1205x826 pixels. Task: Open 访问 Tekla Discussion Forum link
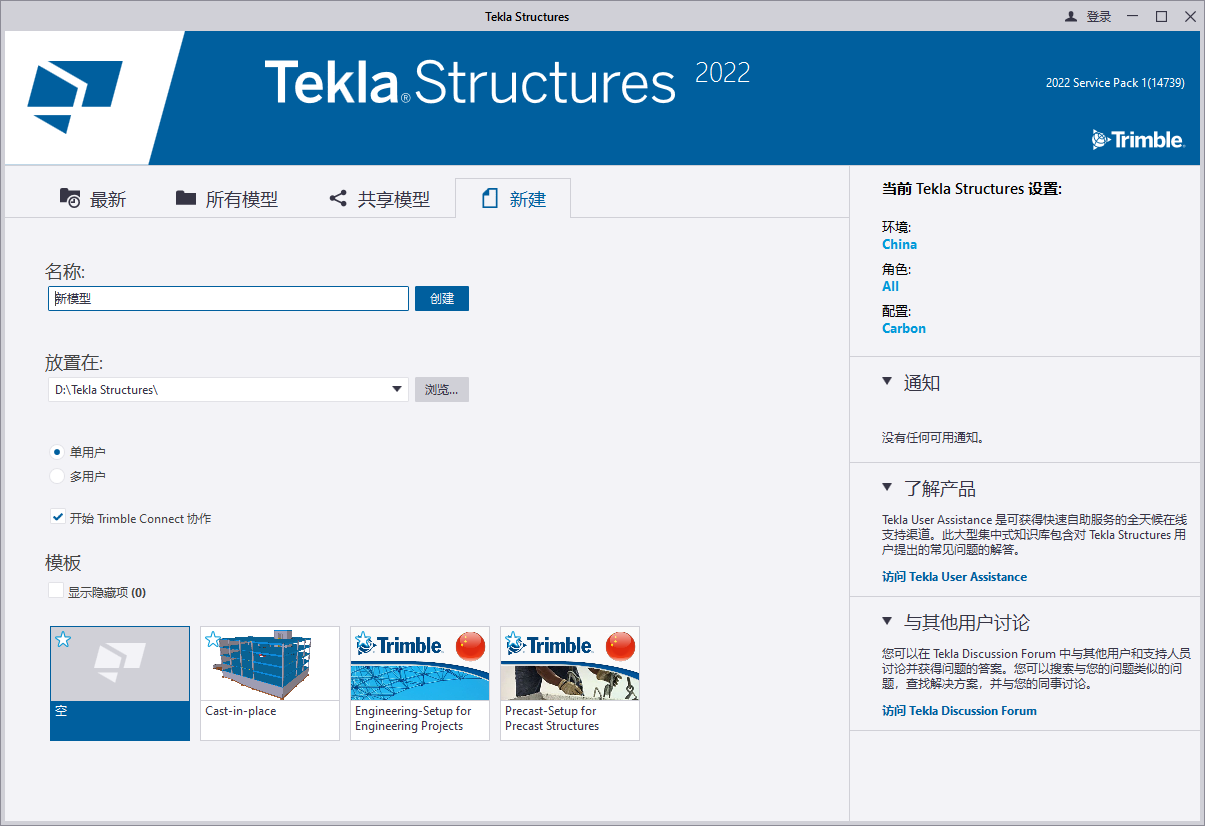958,710
